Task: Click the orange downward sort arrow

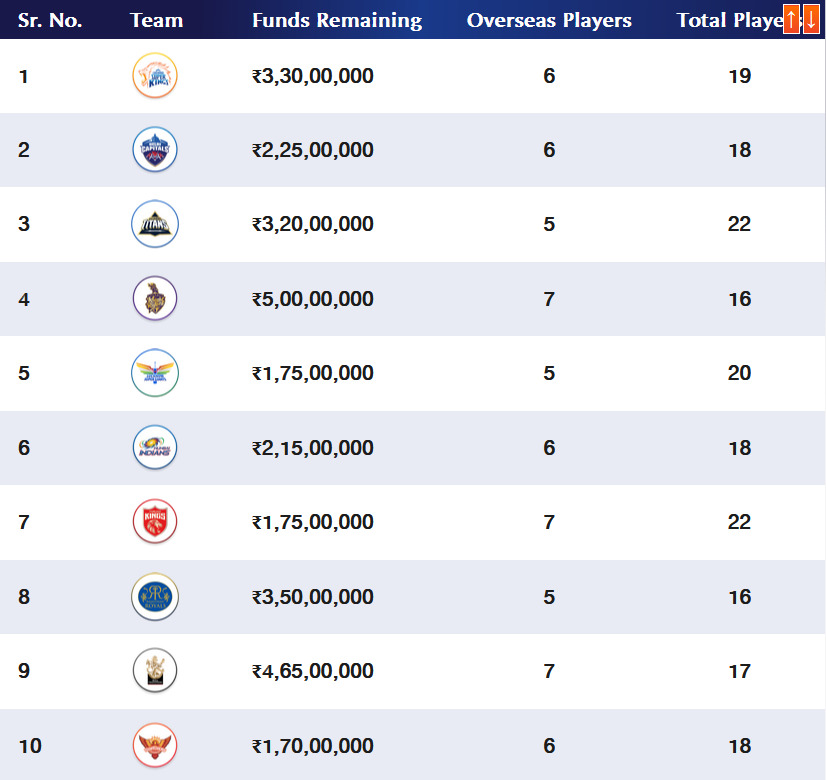Action: [x=814, y=18]
